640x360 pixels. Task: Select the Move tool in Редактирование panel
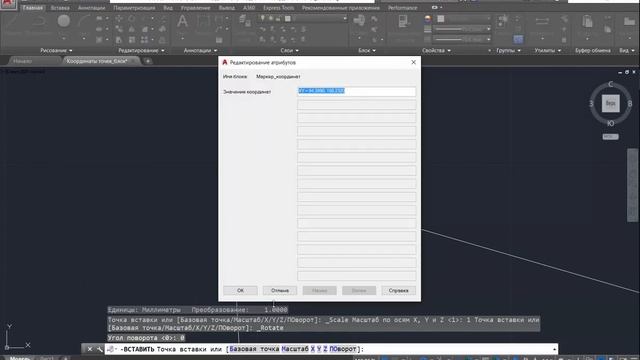[119, 19]
